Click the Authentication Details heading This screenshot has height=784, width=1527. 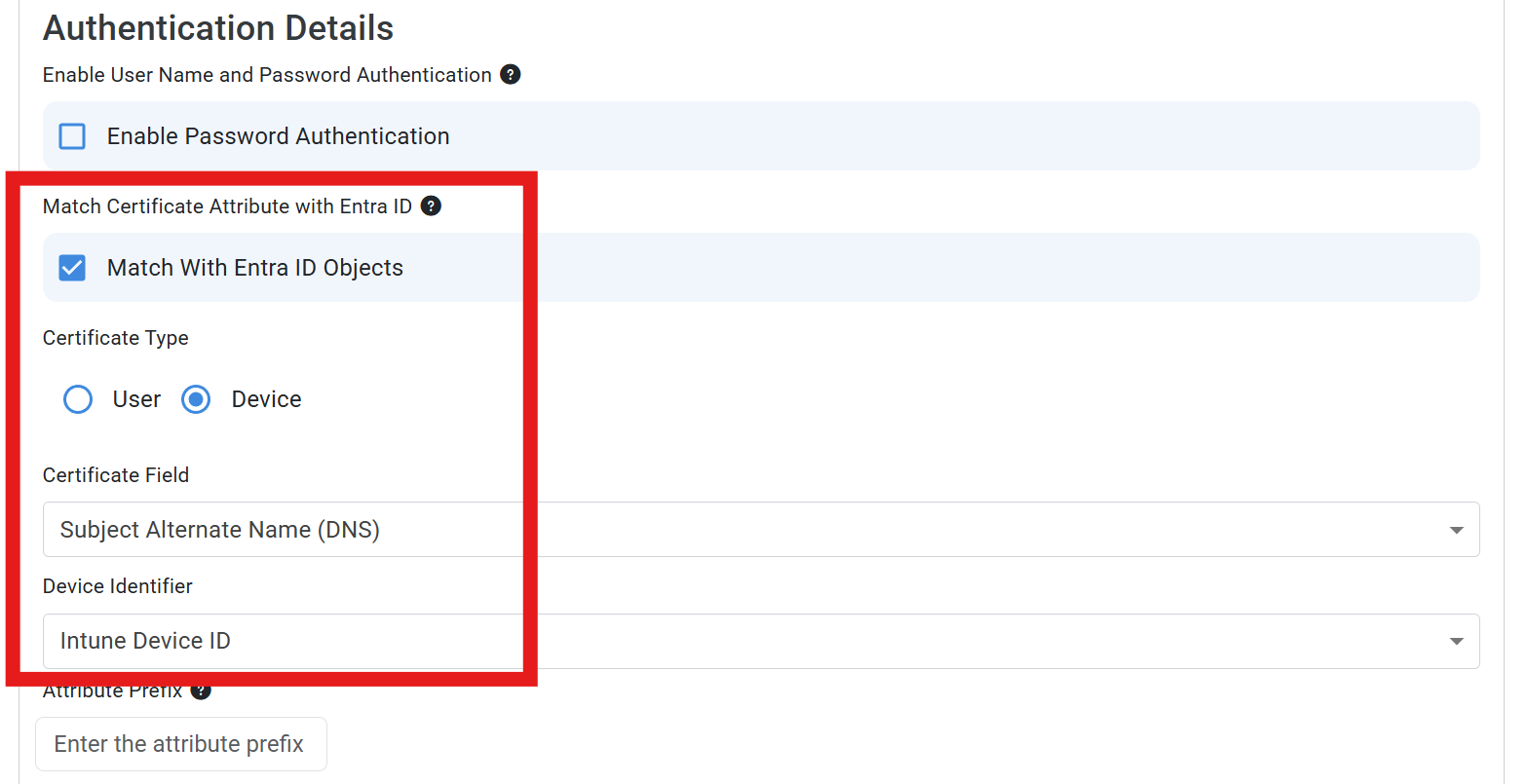pyautogui.click(x=217, y=27)
